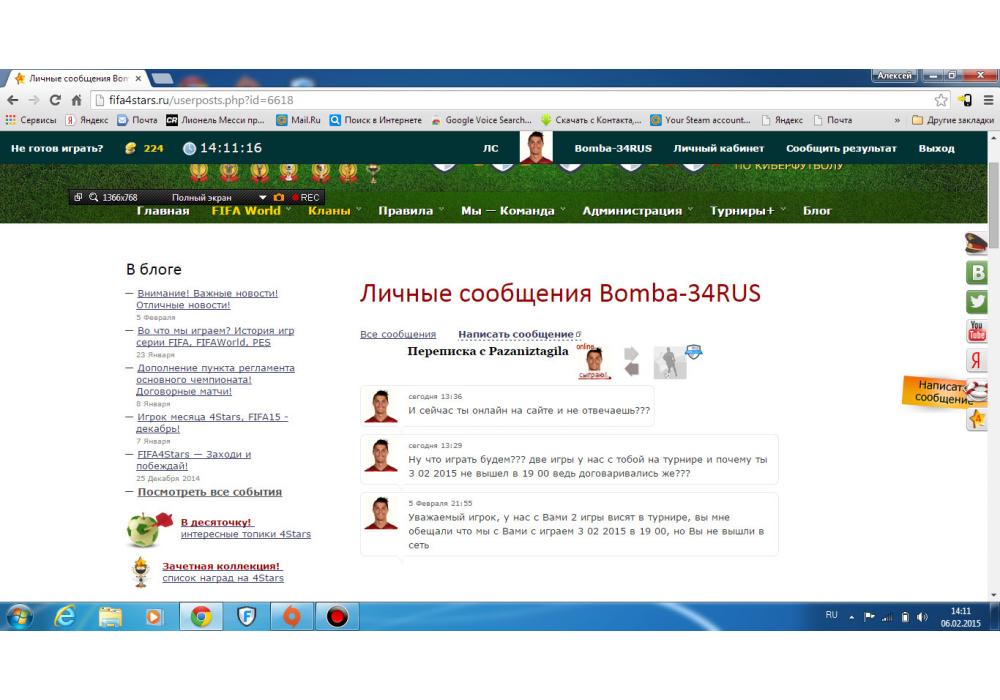Open the red record app in taskbar
The height and width of the screenshot is (700, 1000).
(337, 616)
